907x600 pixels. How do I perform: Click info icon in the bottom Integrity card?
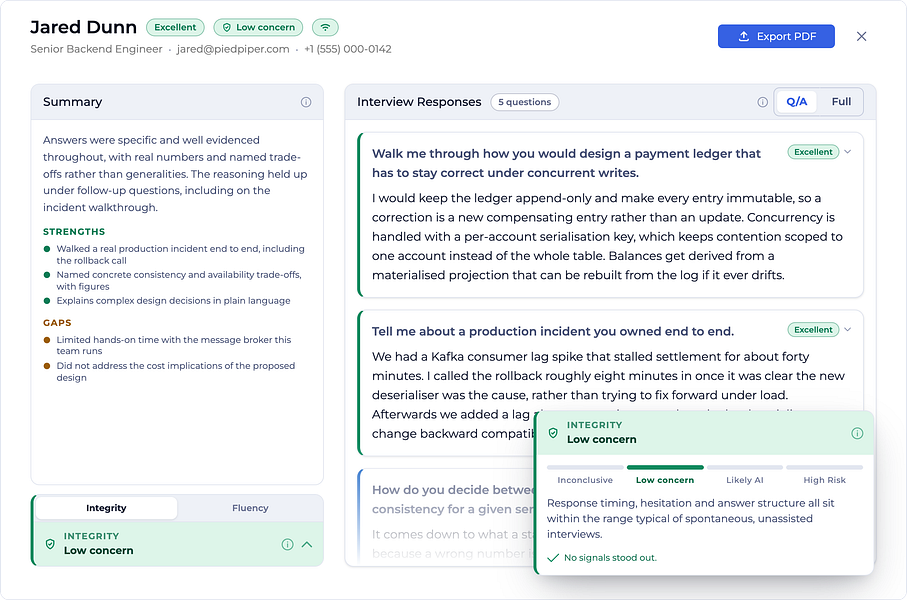click(287, 544)
